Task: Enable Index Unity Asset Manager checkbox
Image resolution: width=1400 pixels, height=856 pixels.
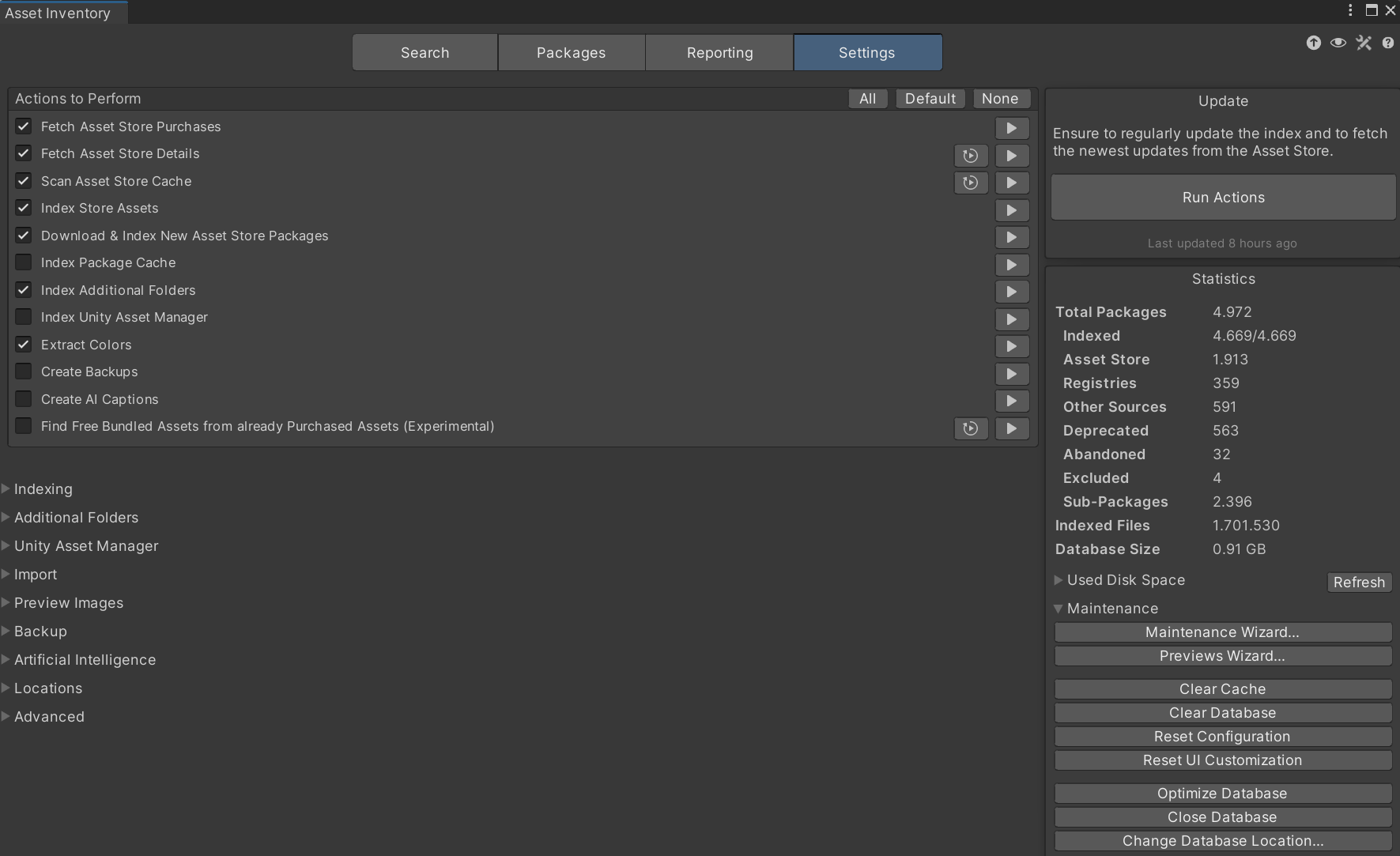Action: click(24, 317)
